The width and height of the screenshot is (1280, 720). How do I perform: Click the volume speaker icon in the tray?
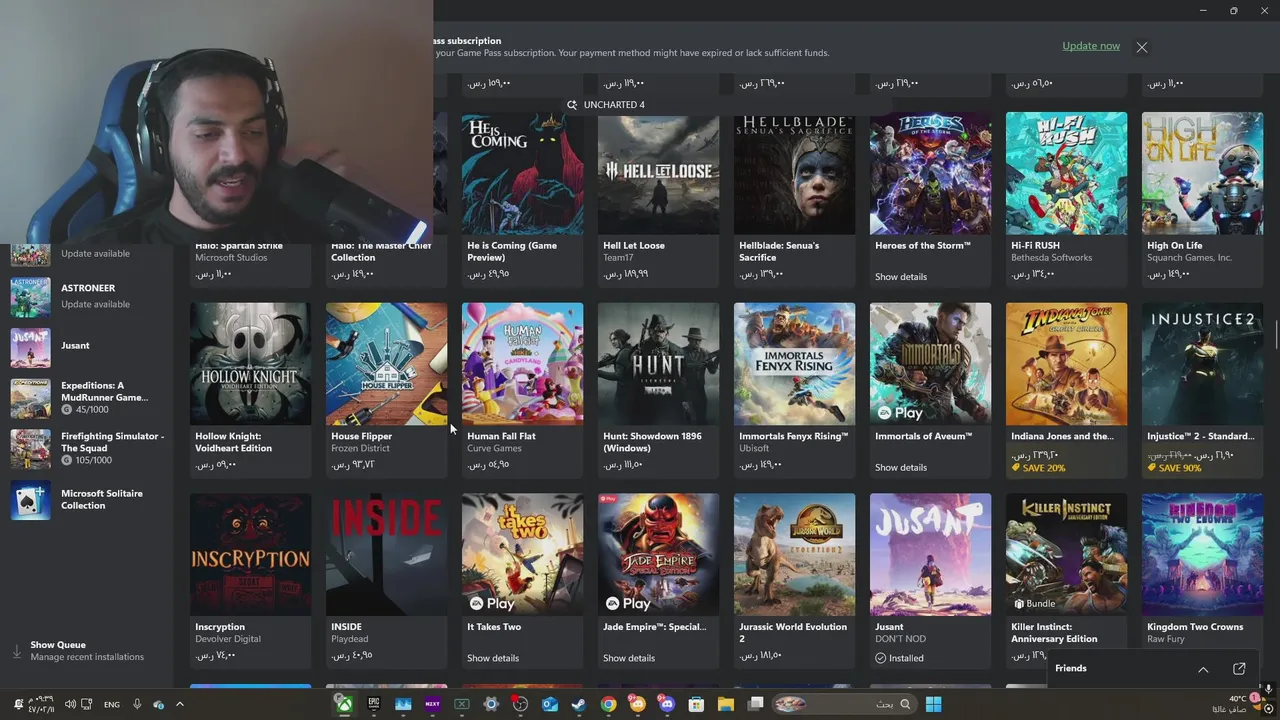pos(70,704)
